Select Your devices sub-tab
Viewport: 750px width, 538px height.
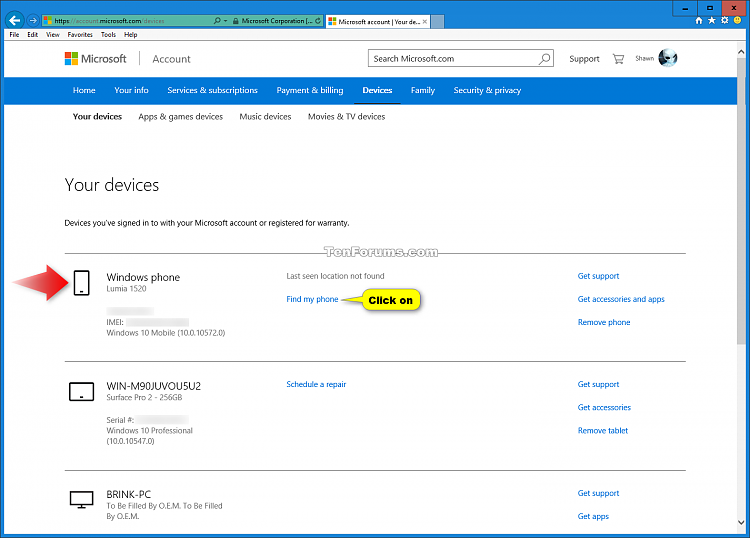coord(98,116)
